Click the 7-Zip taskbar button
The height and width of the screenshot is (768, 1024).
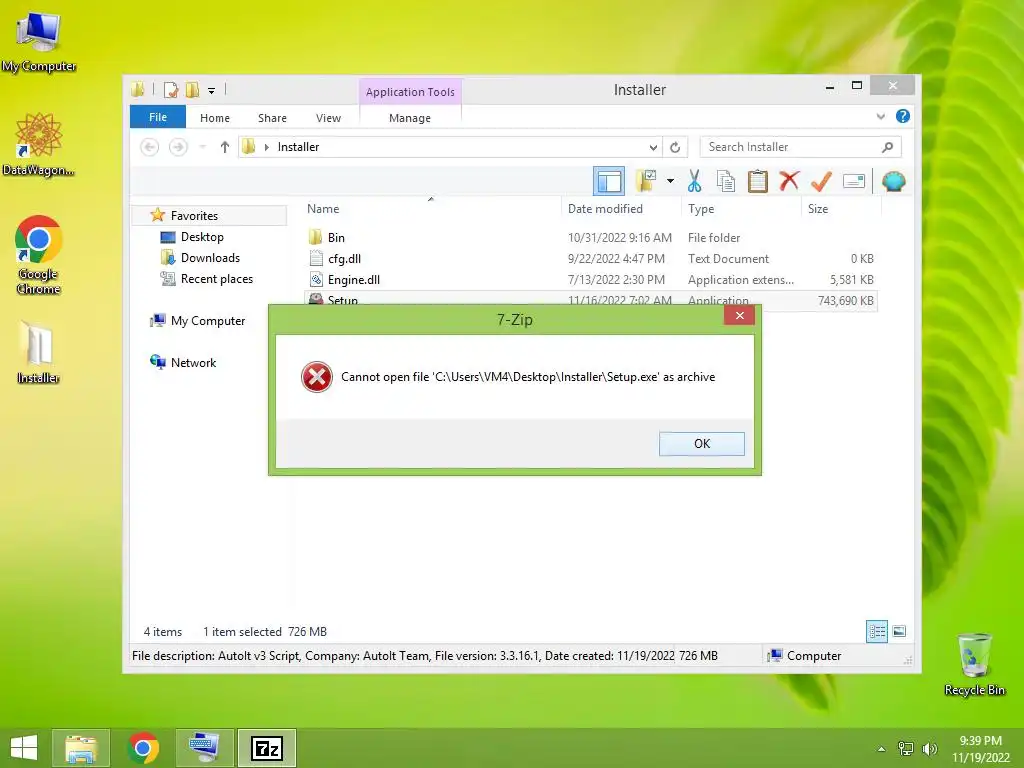[266, 748]
